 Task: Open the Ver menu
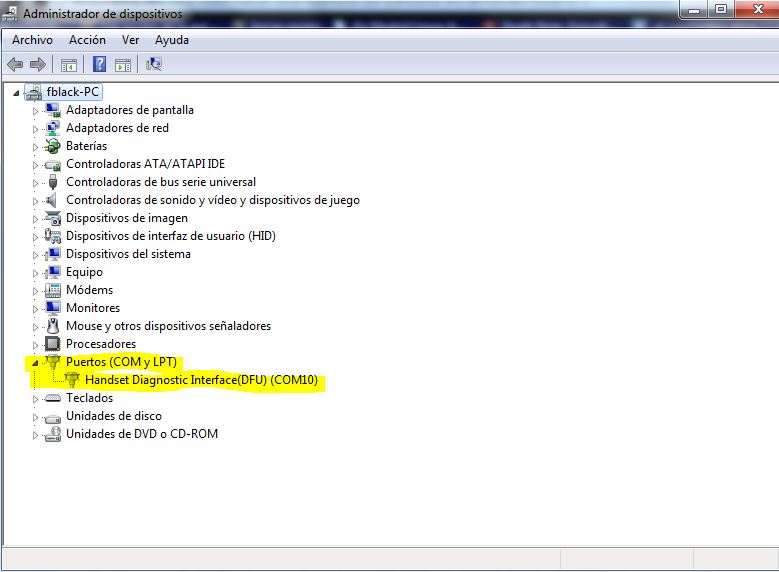(x=130, y=40)
